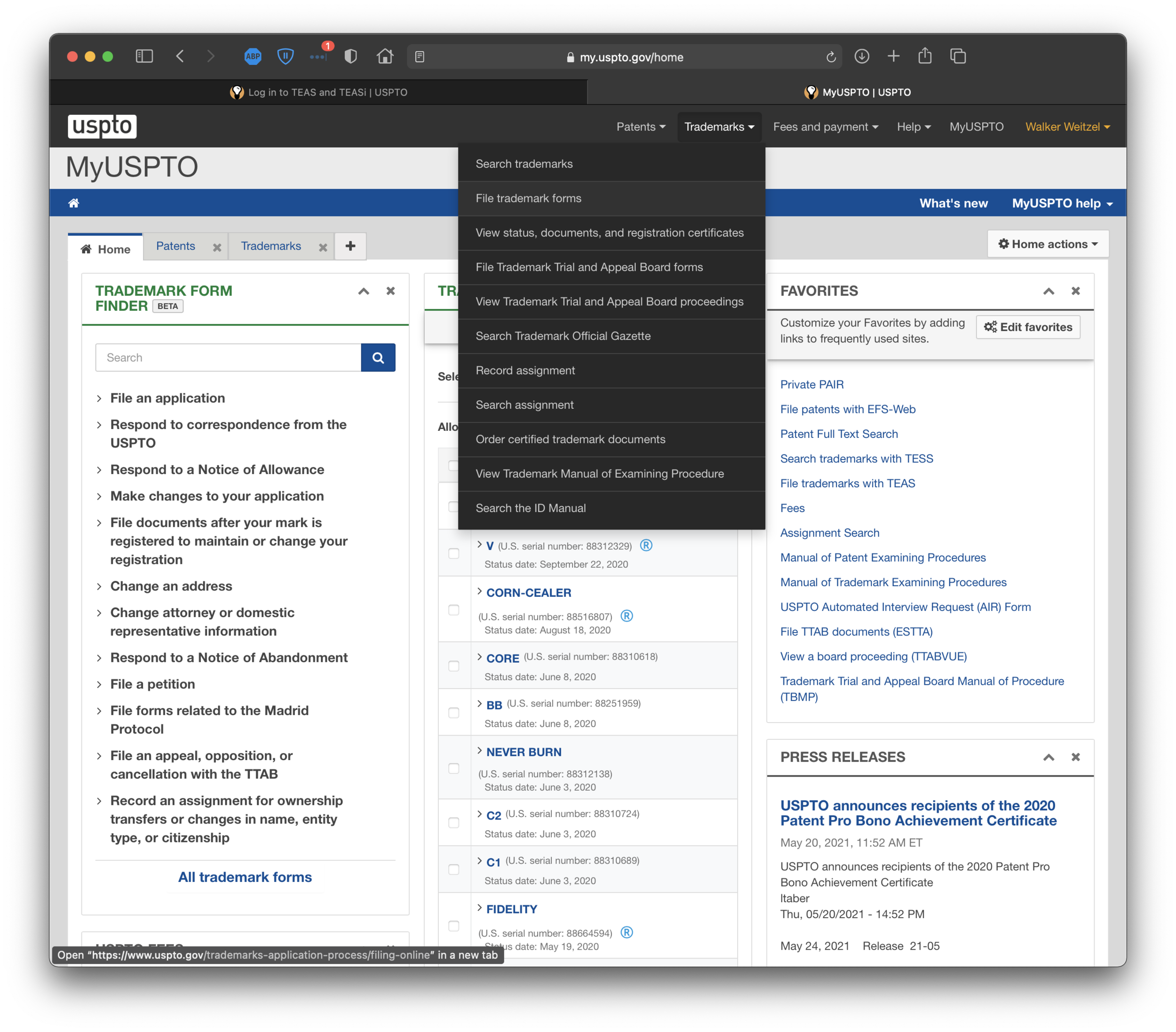Select Record assignment menu item
This screenshot has width=1176, height=1032.
click(x=611, y=371)
